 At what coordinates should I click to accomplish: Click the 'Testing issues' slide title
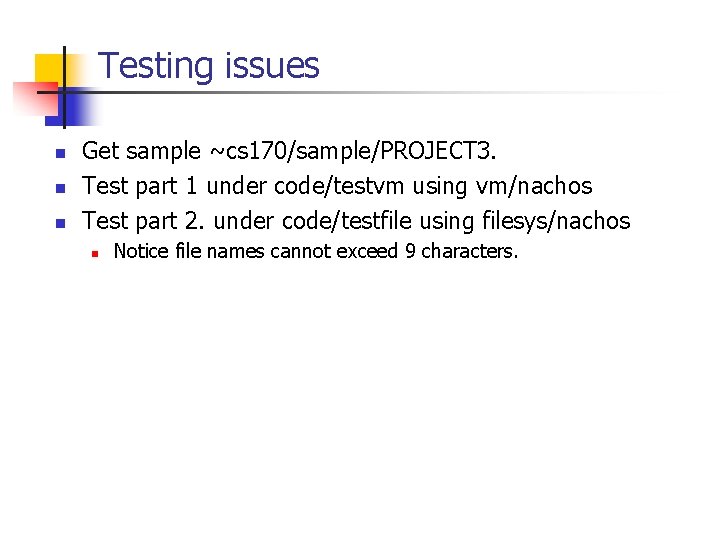209,66
